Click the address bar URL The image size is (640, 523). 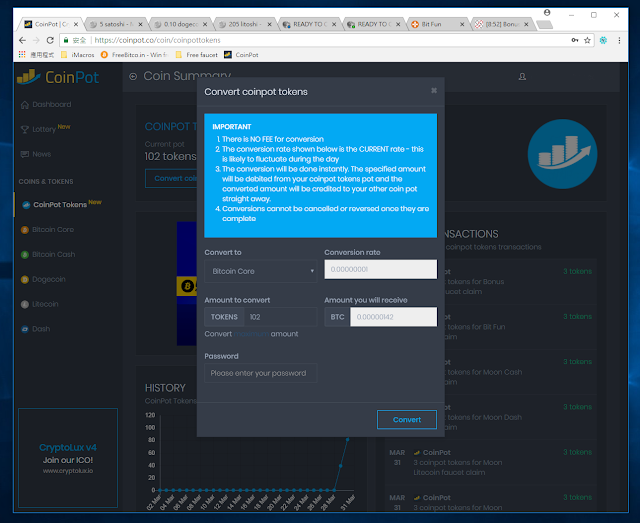[x=158, y=40]
